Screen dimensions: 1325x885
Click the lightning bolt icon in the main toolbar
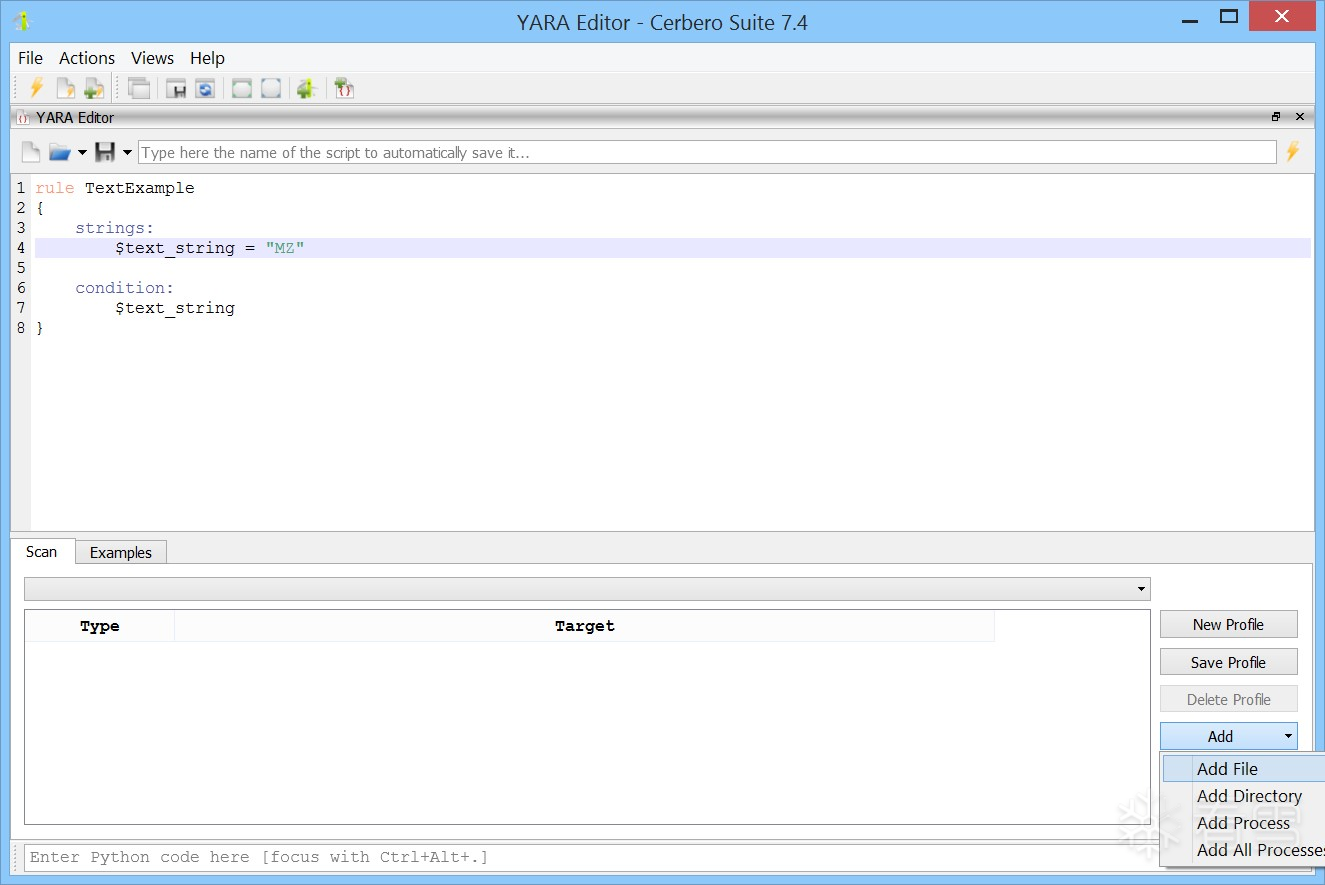point(37,88)
